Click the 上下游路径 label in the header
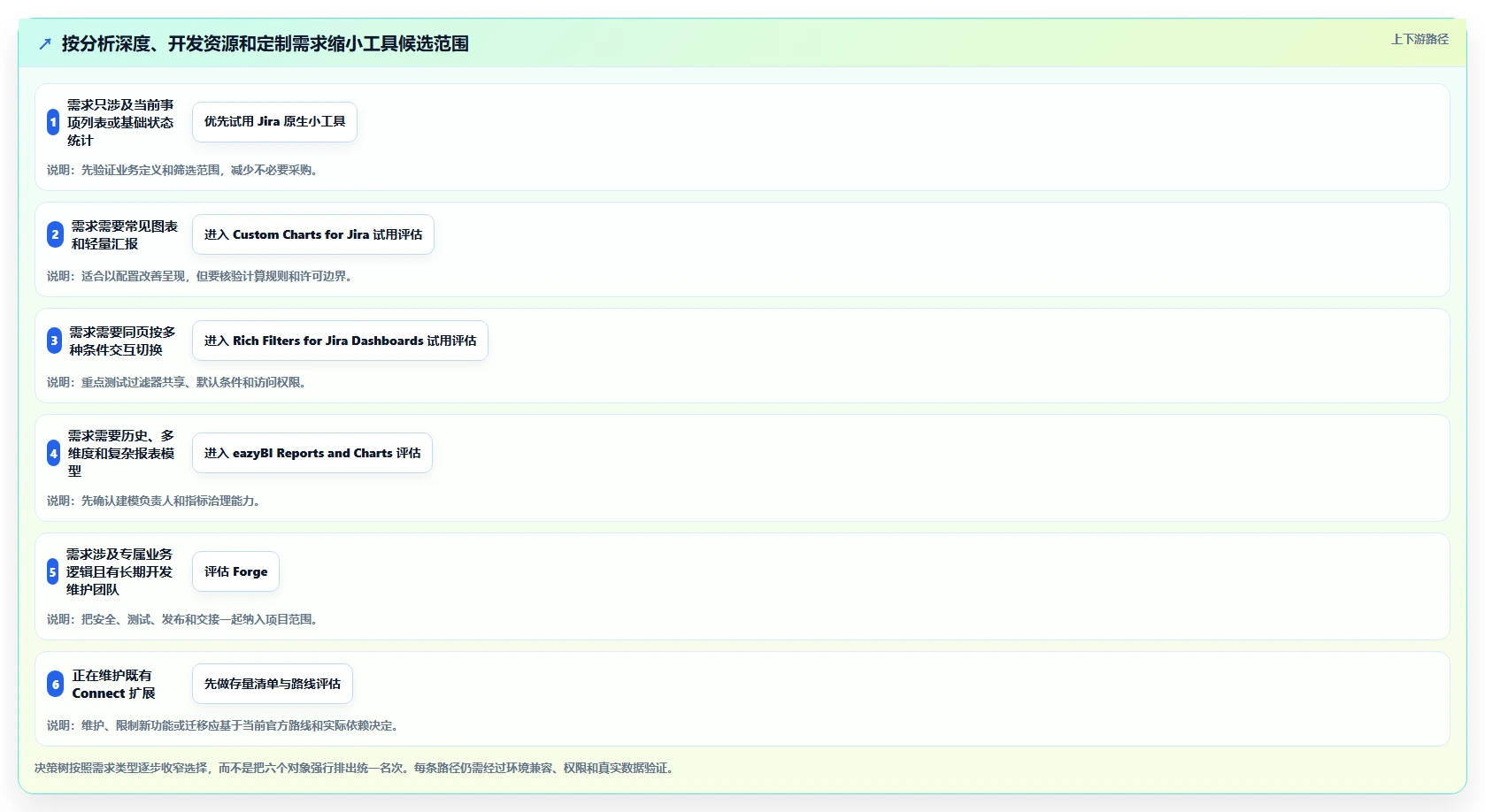Screen dimensions: 1485x812 click(1420, 39)
